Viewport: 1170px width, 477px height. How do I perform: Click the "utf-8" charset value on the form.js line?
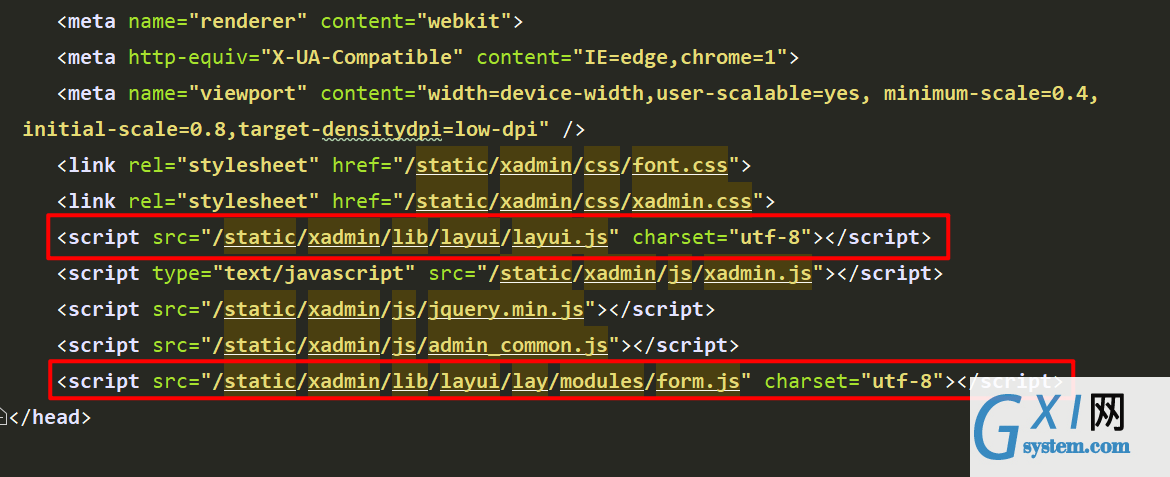(x=902, y=381)
